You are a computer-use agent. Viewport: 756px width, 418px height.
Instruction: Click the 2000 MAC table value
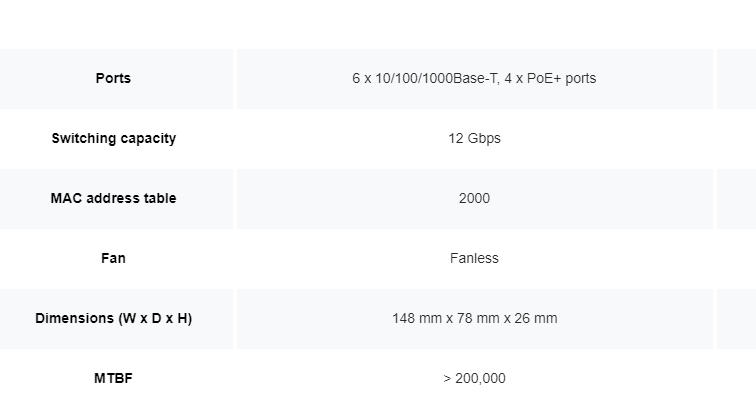pyautogui.click(x=474, y=198)
